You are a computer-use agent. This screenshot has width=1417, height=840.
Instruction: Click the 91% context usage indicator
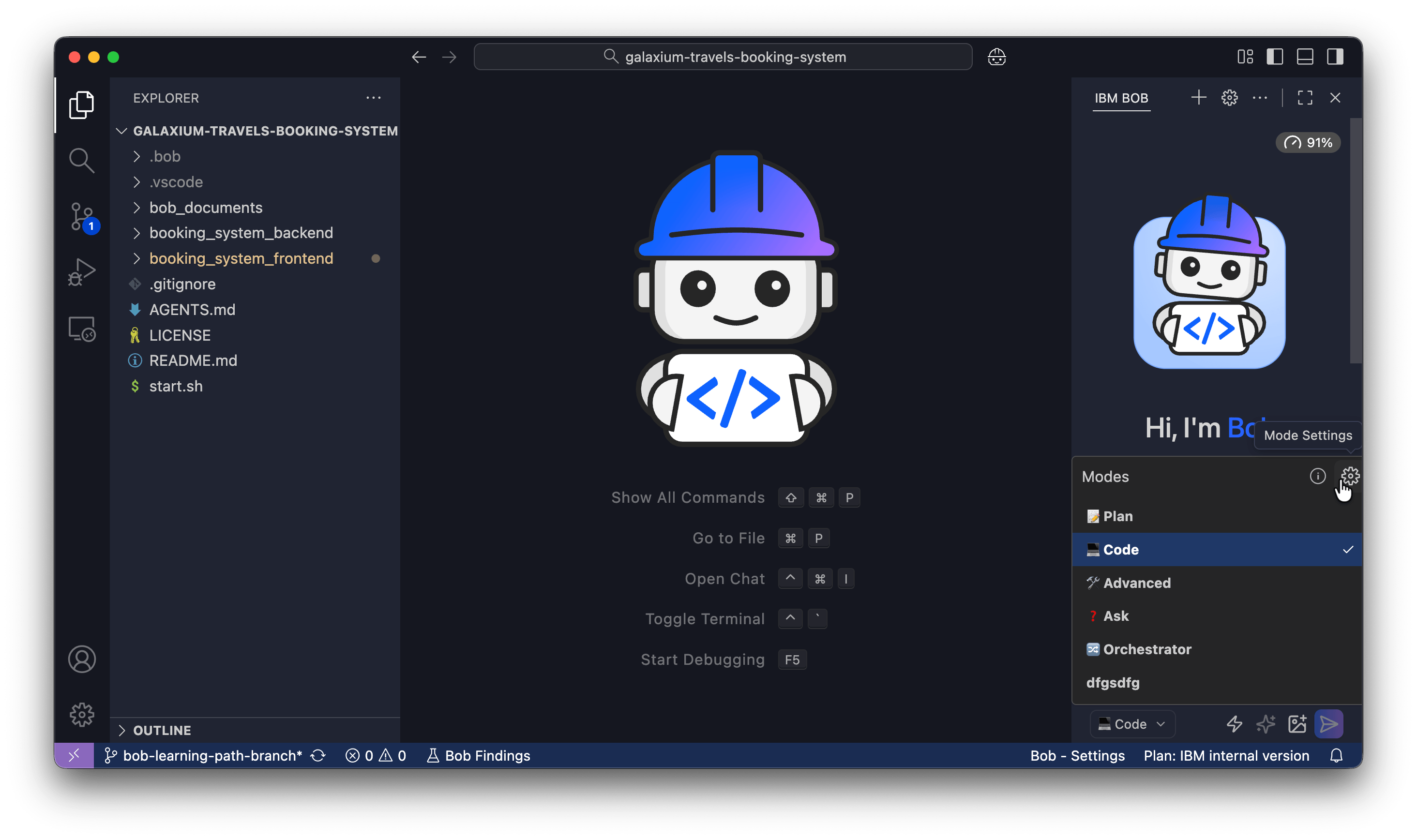click(x=1308, y=143)
